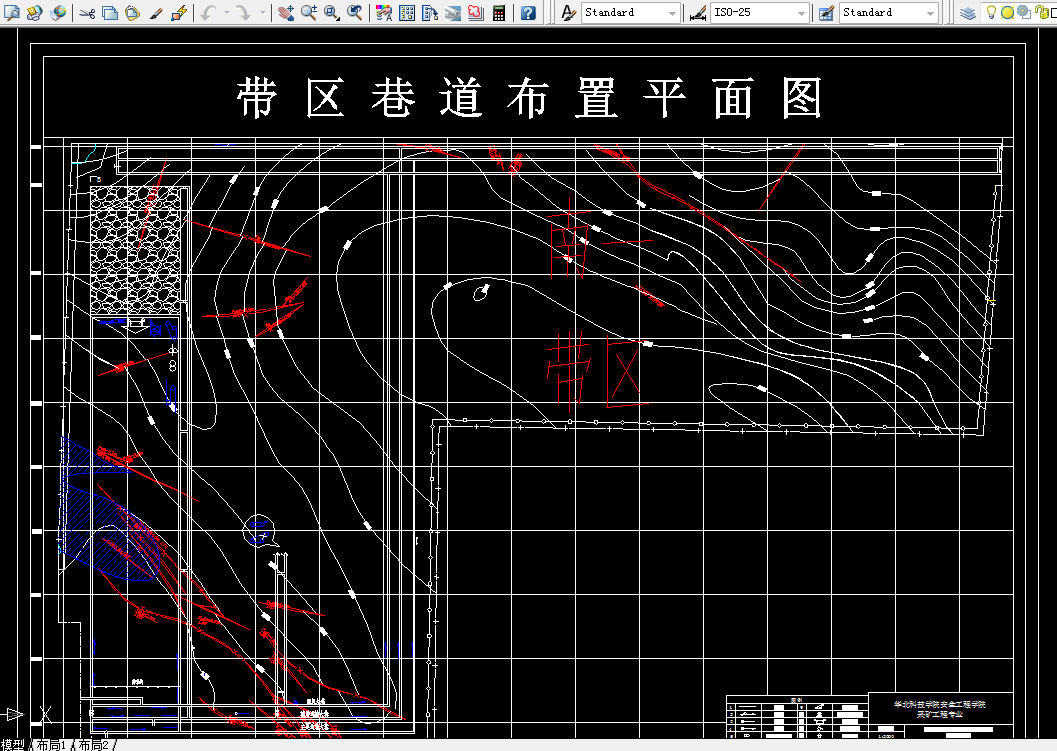The height and width of the screenshot is (751, 1057).
Task: Open the Sheet Set Manager icon
Action: click(x=453, y=12)
